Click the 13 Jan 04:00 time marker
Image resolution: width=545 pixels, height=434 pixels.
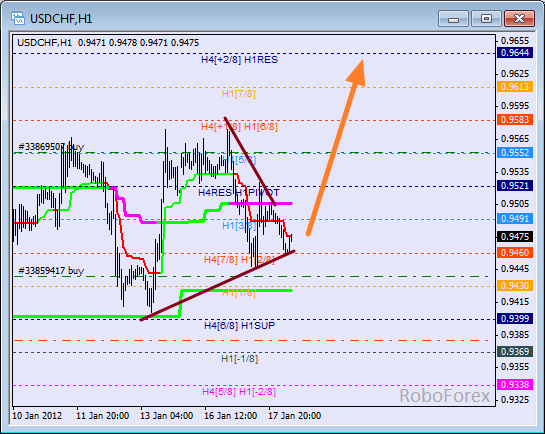click(x=166, y=416)
